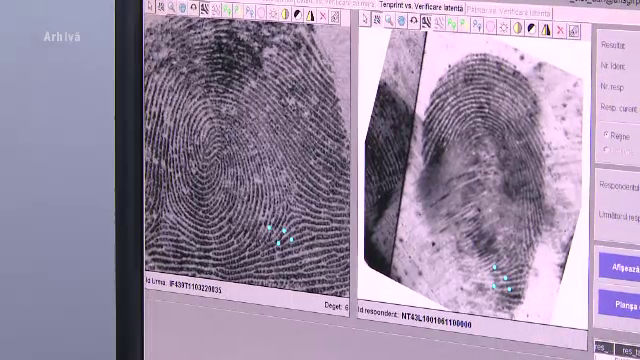The width and height of the screenshot is (640, 360).
Task: Click the 'Id Urma: IF439T1103220035' label
Action: pos(184,286)
